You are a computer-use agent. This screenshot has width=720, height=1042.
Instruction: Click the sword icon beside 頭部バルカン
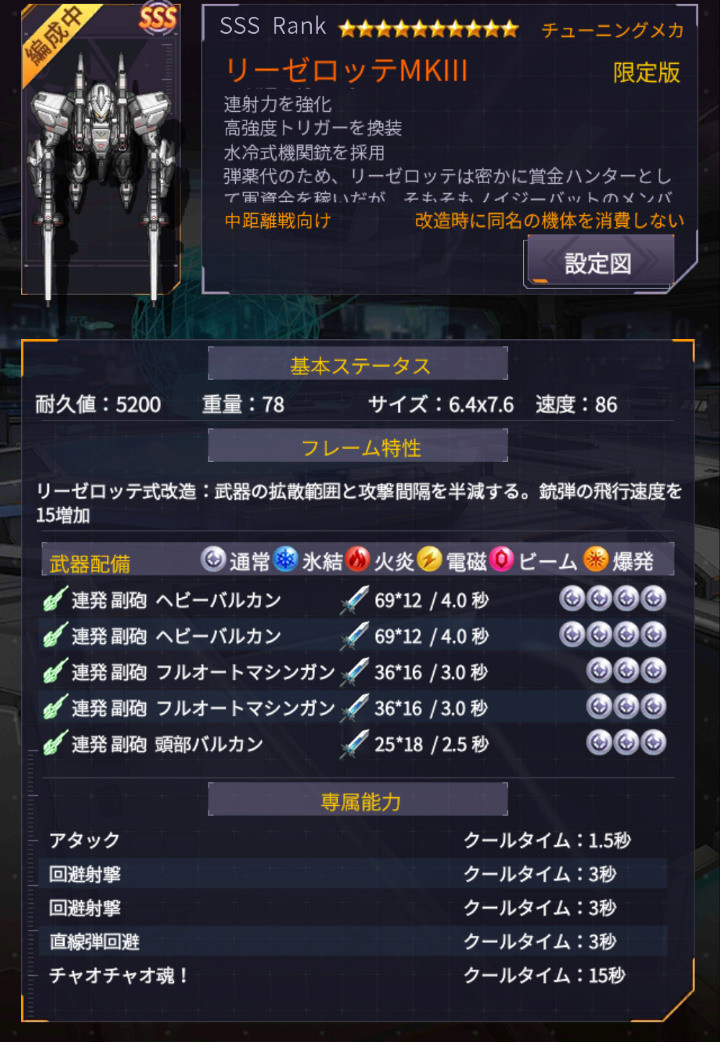pos(354,744)
